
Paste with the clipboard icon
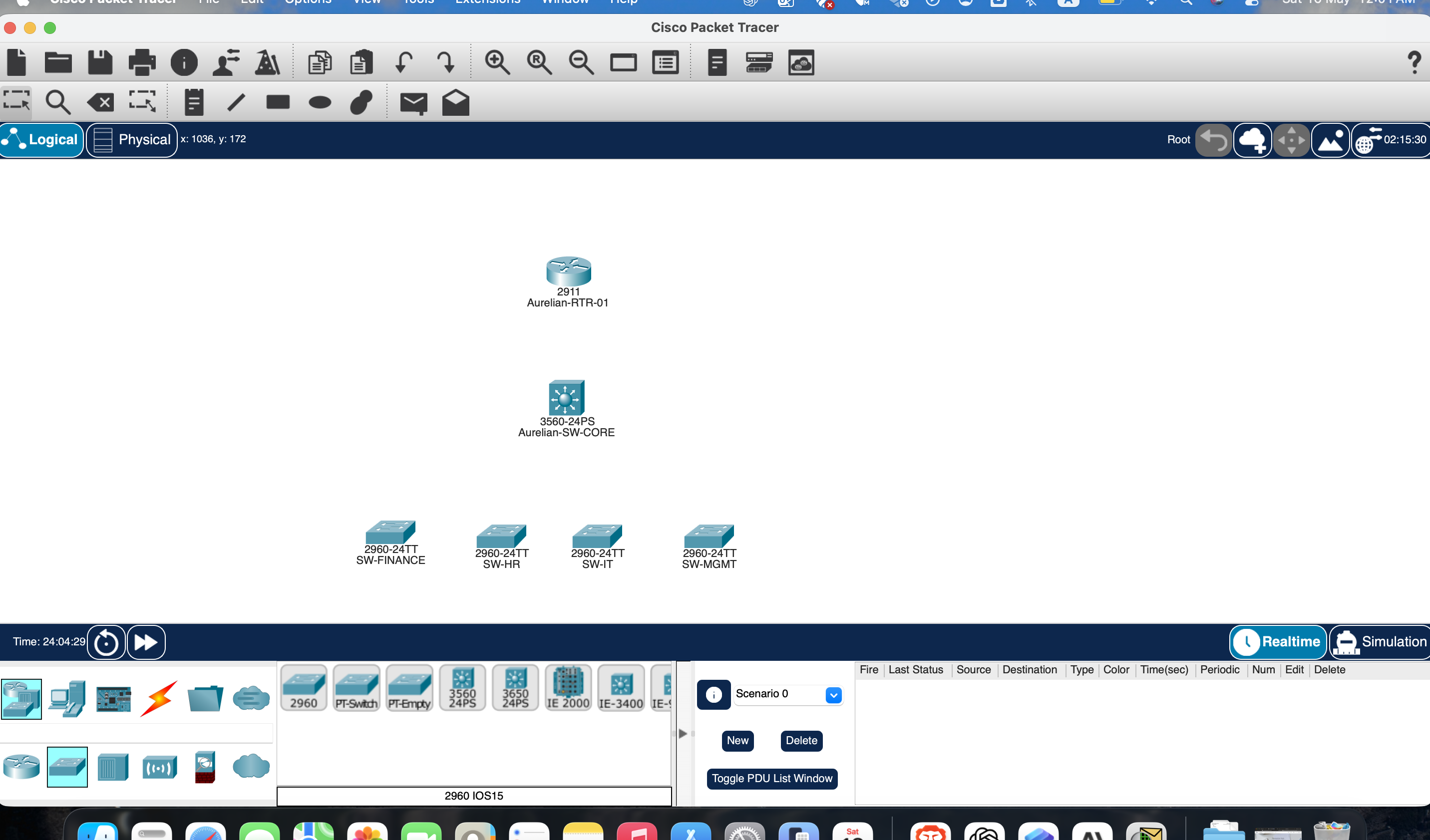[361, 62]
